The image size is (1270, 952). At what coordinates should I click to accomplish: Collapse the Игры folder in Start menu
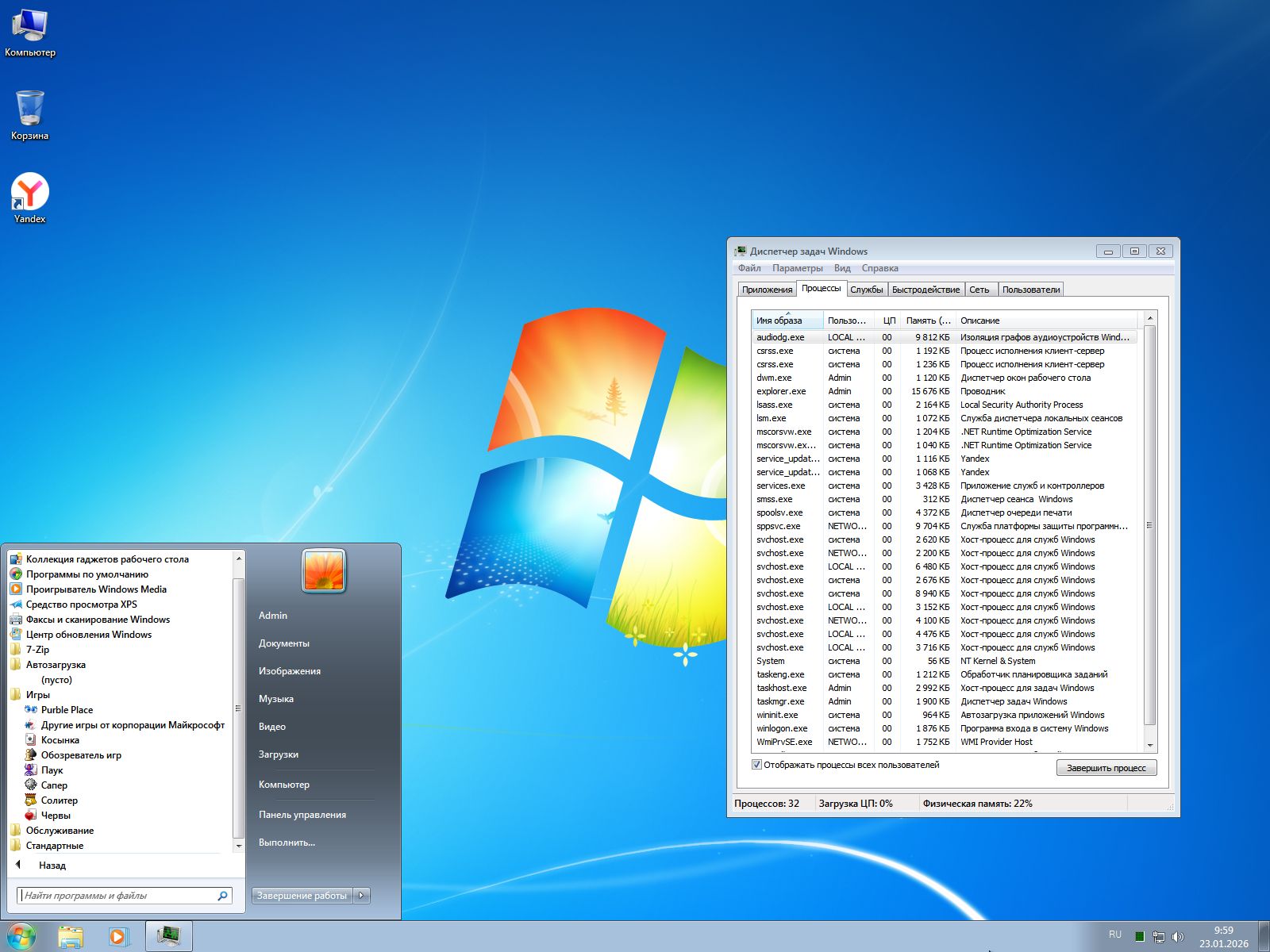tap(37, 695)
